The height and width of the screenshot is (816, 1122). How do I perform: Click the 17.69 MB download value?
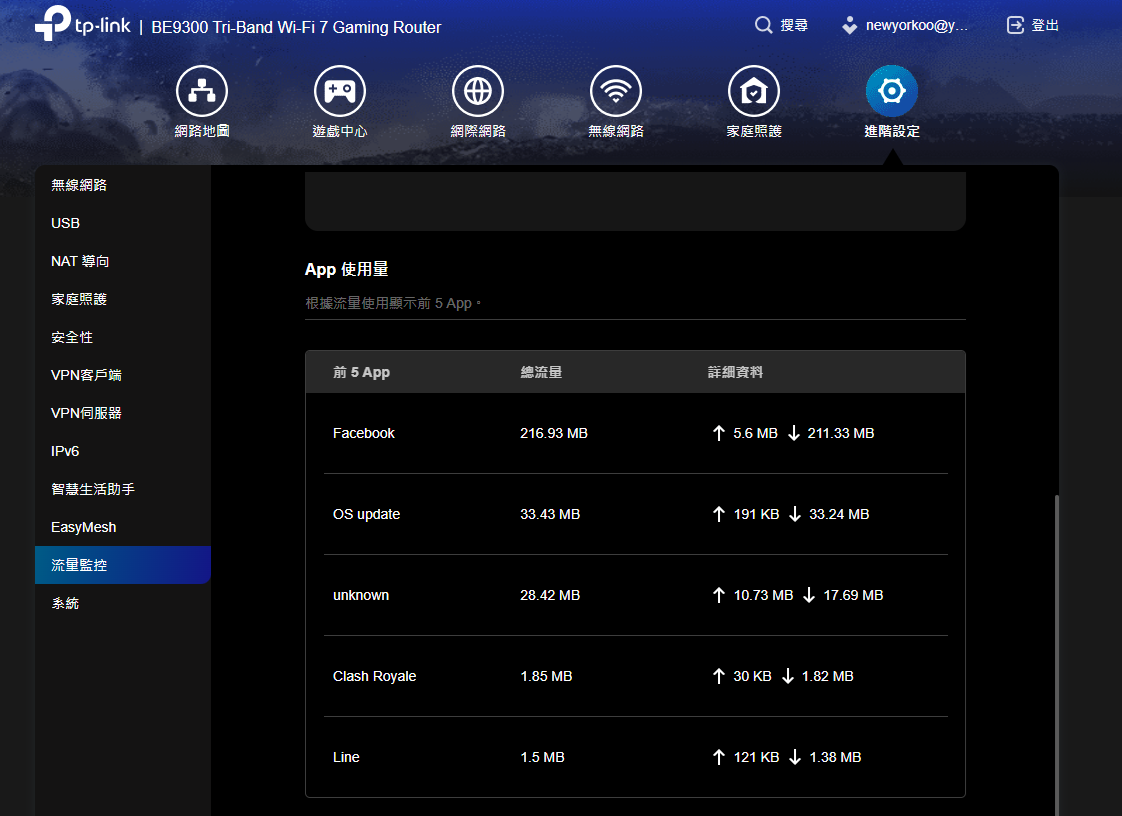pos(853,595)
